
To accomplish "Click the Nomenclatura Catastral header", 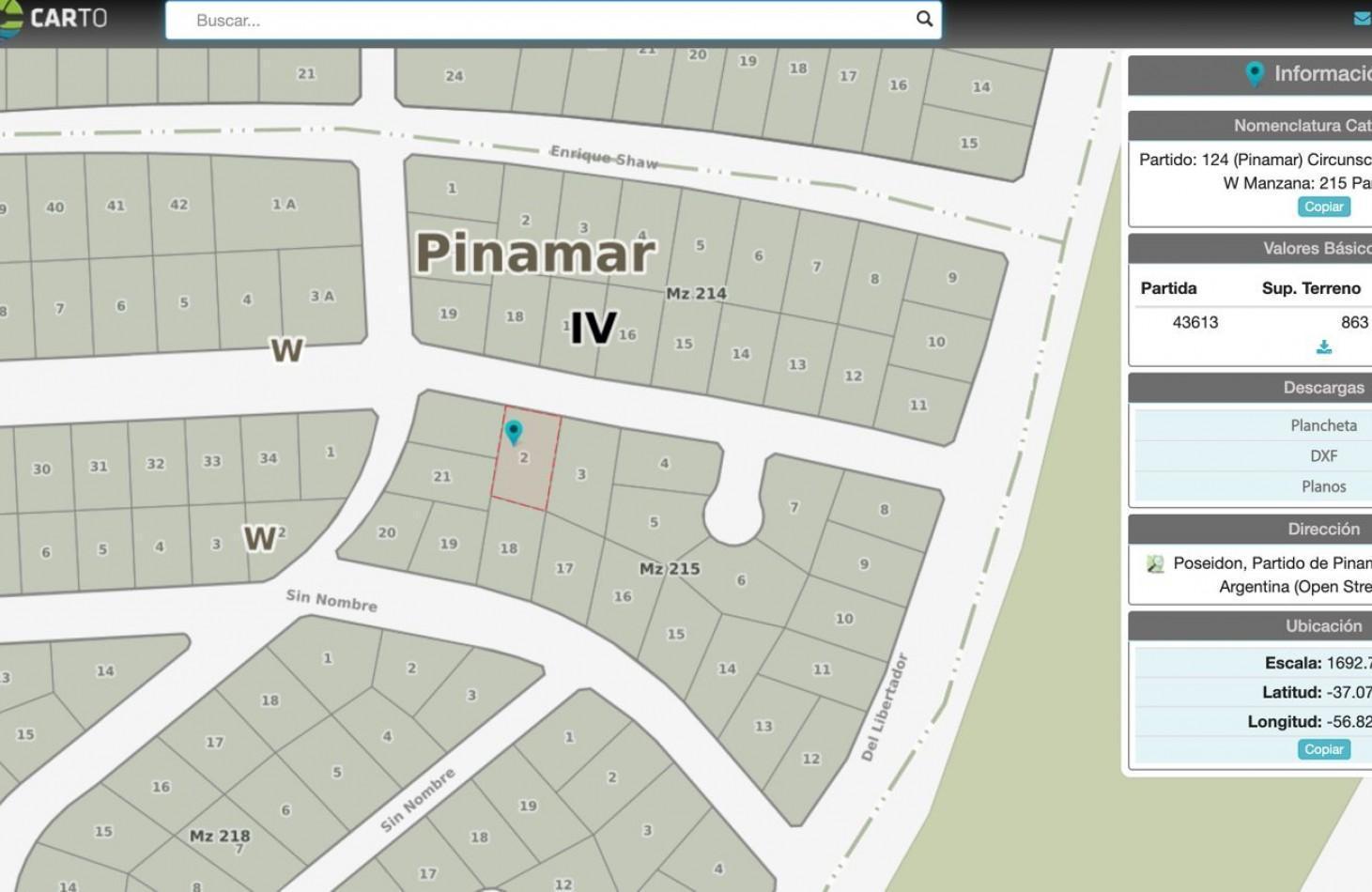I will [x=1250, y=125].
